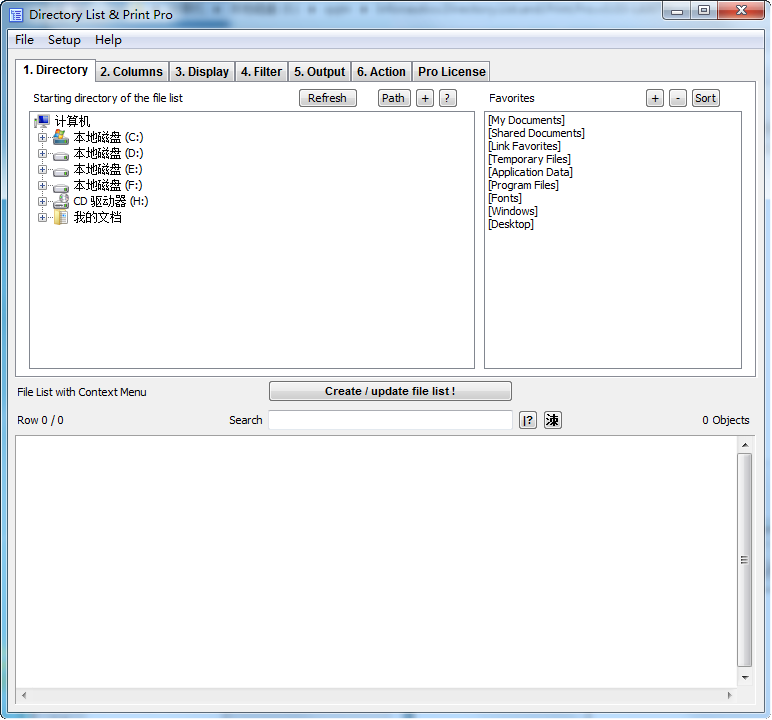Image resolution: width=772 pixels, height=720 pixels.
Task: Expand the 本地磁盘 (C:) node
Action: pyautogui.click(x=42, y=137)
